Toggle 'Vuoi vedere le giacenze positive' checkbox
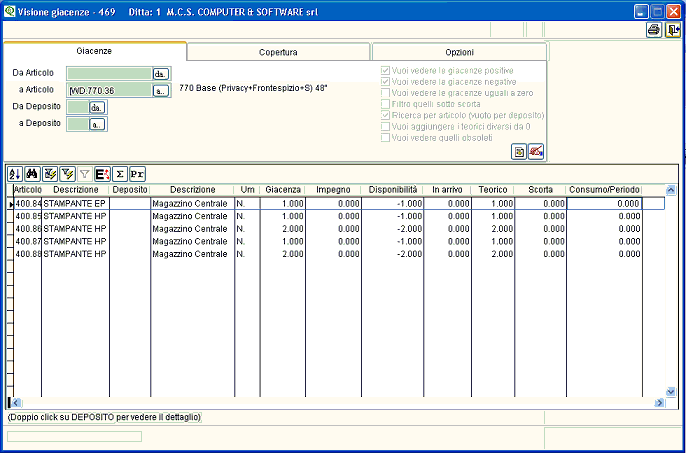Image resolution: width=686 pixels, height=453 pixels. (385, 70)
